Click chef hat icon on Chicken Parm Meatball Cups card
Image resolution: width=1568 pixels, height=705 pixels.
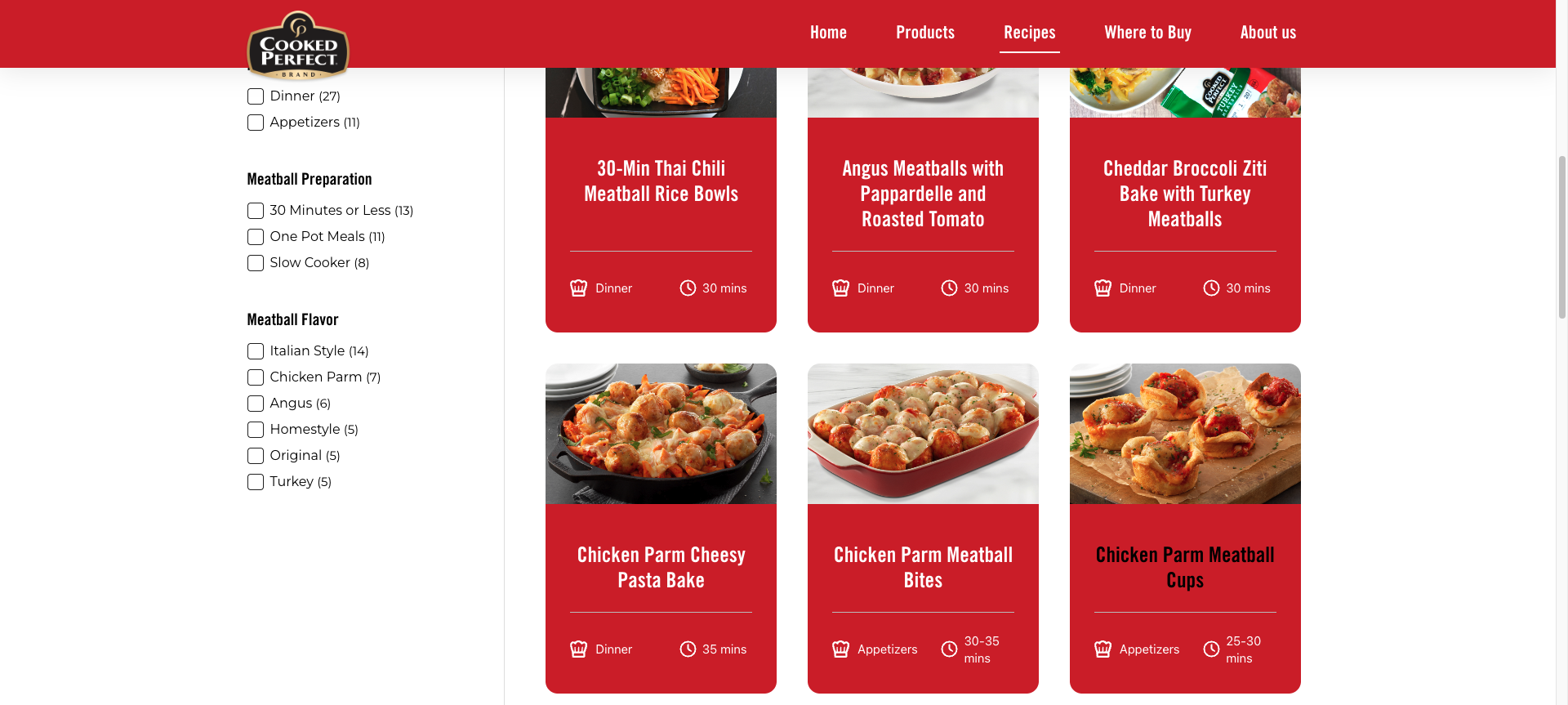click(x=1102, y=649)
